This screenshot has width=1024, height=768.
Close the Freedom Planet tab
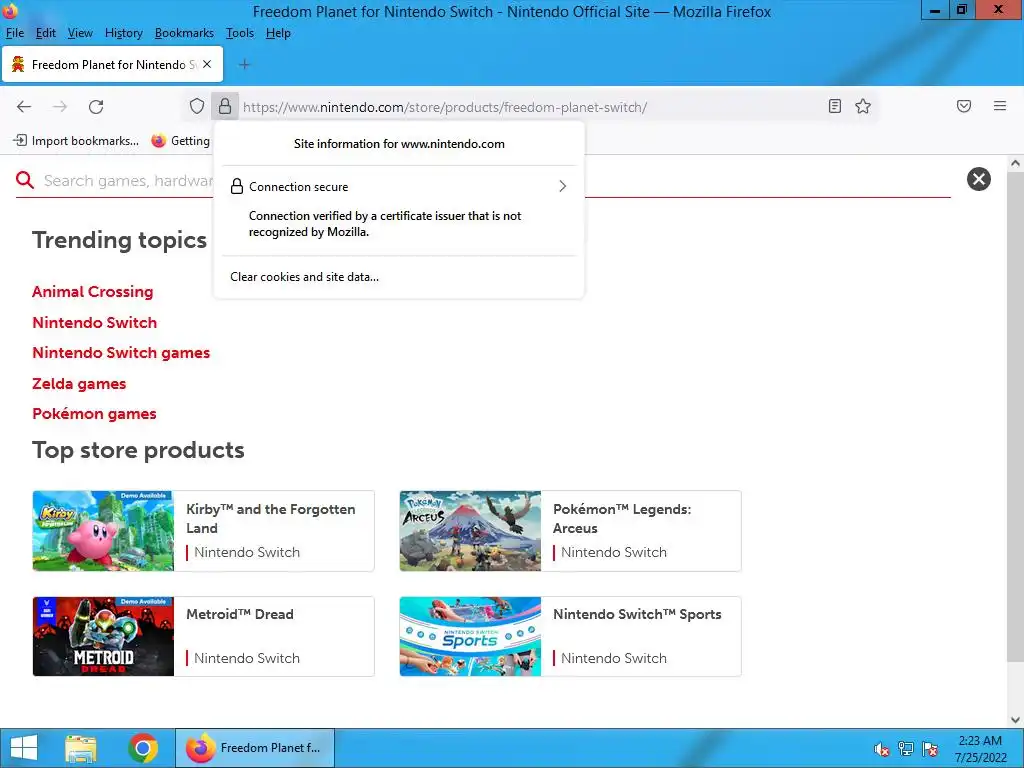pyautogui.click(x=207, y=64)
